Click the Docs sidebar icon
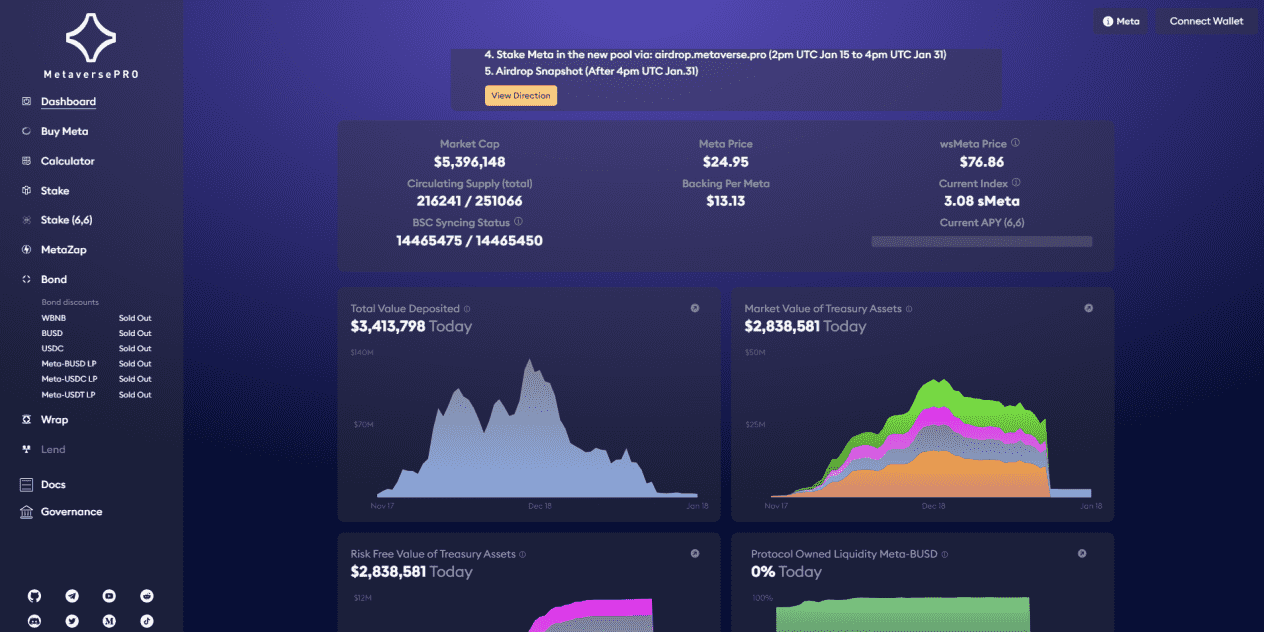1264x632 pixels. pos(27,485)
